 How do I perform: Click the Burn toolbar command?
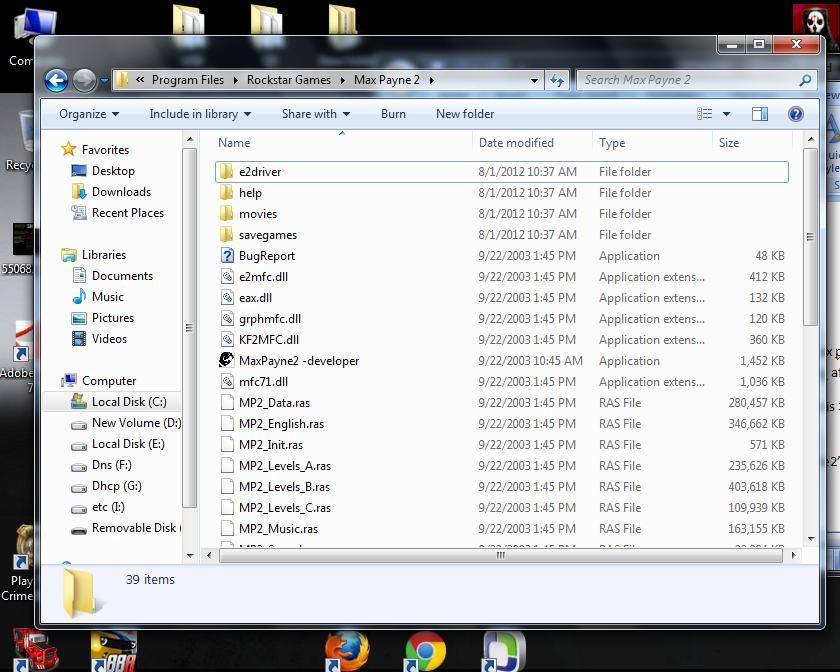[x=393, y=114]
